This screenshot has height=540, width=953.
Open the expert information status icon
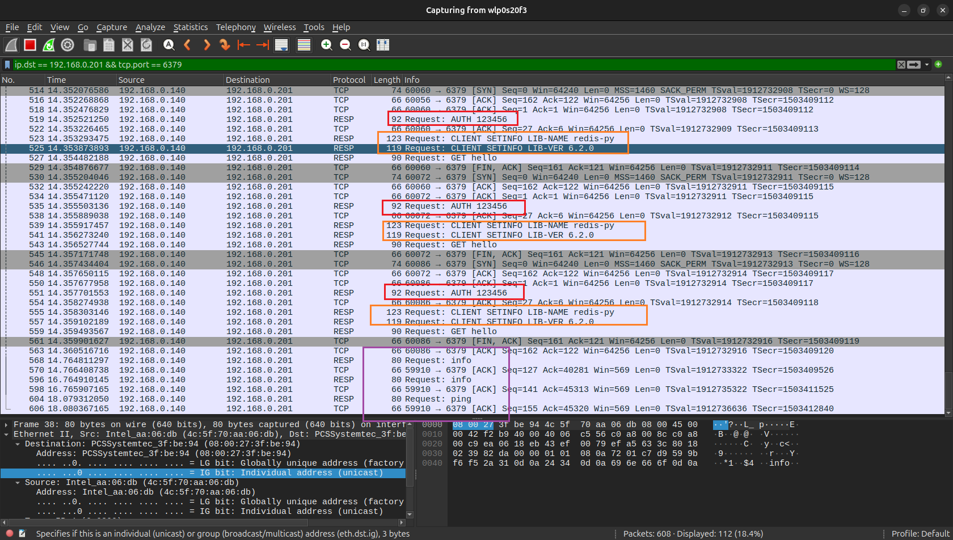10,533
